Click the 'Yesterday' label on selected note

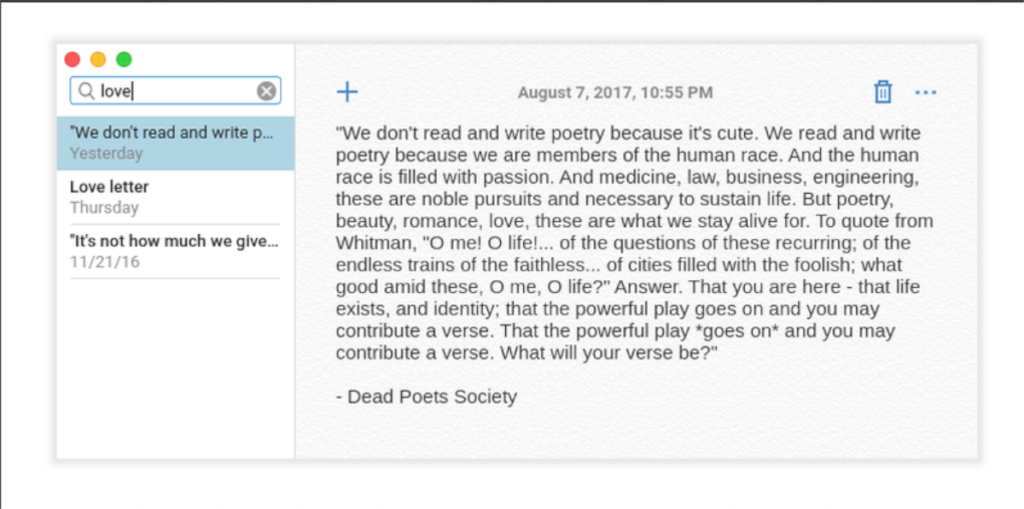click(106, 154)
